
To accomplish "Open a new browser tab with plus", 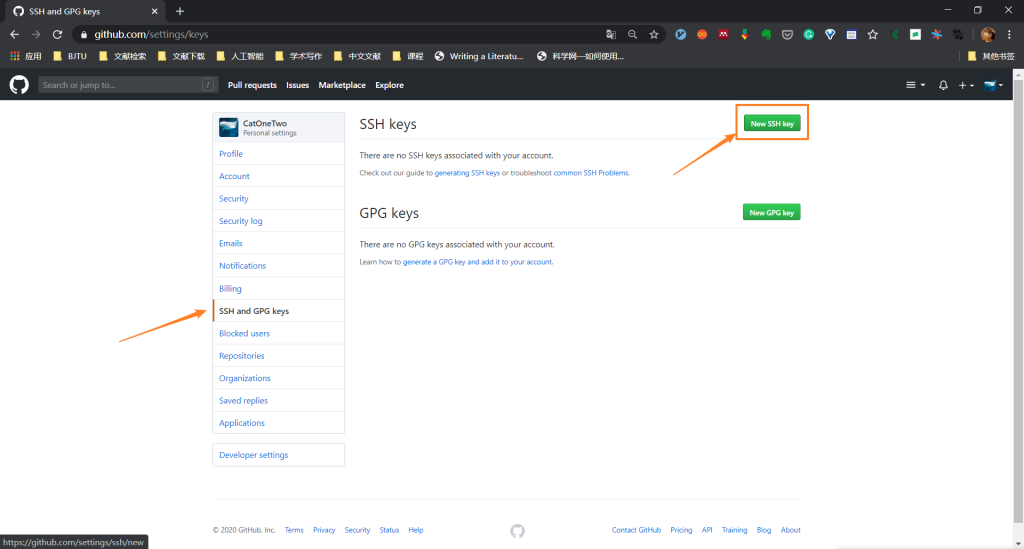I will point(180,11).
